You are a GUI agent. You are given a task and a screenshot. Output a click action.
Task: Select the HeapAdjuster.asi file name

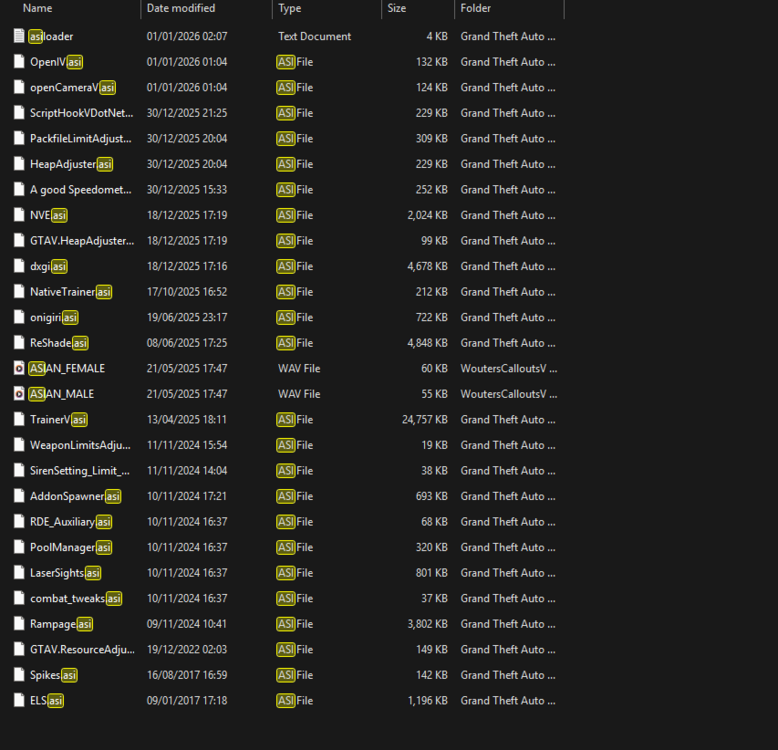pos(71,164)
